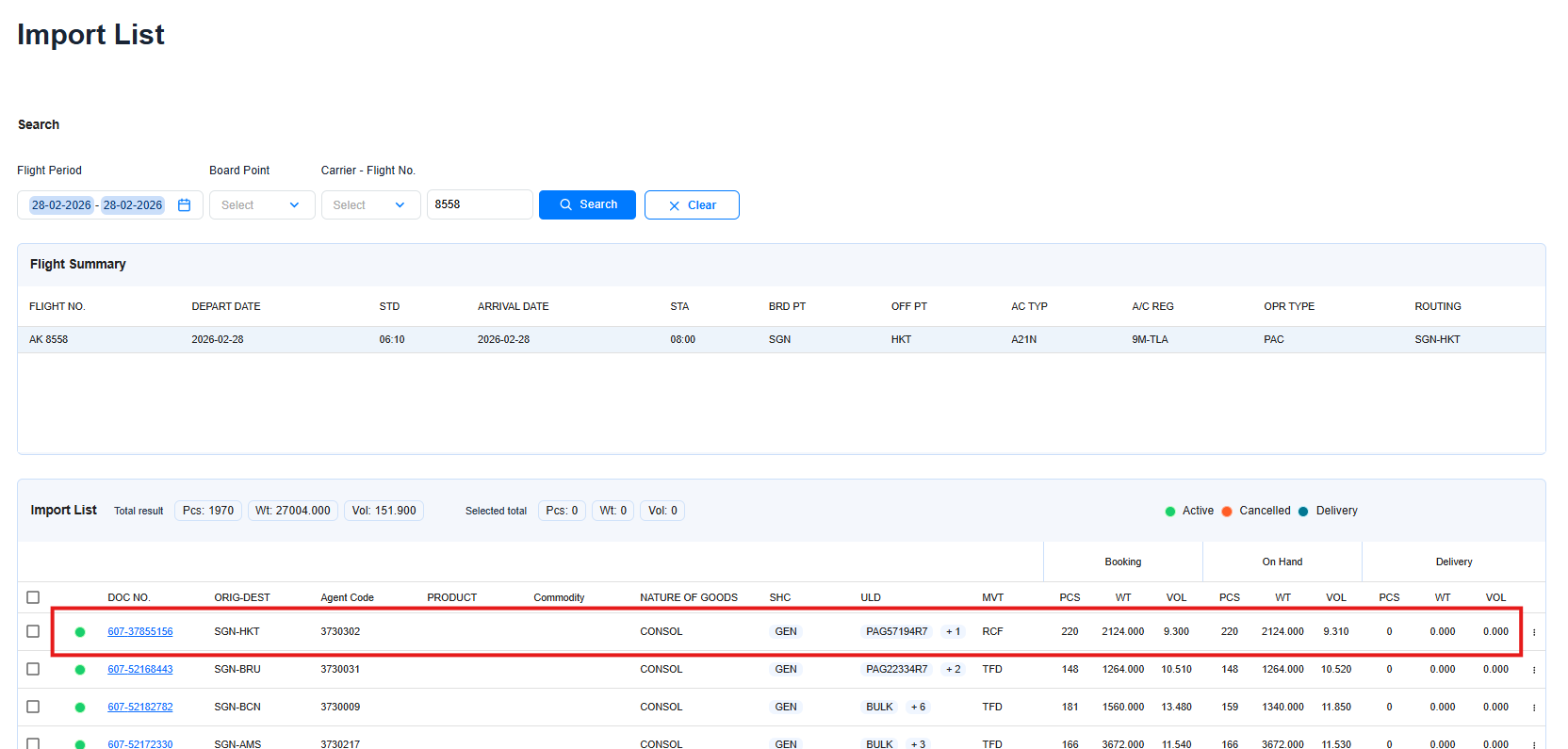Image resolution: width=1568 pixels, height=749 pixels.
Task: Open document link 607-52168443
Action: point(140,670)
